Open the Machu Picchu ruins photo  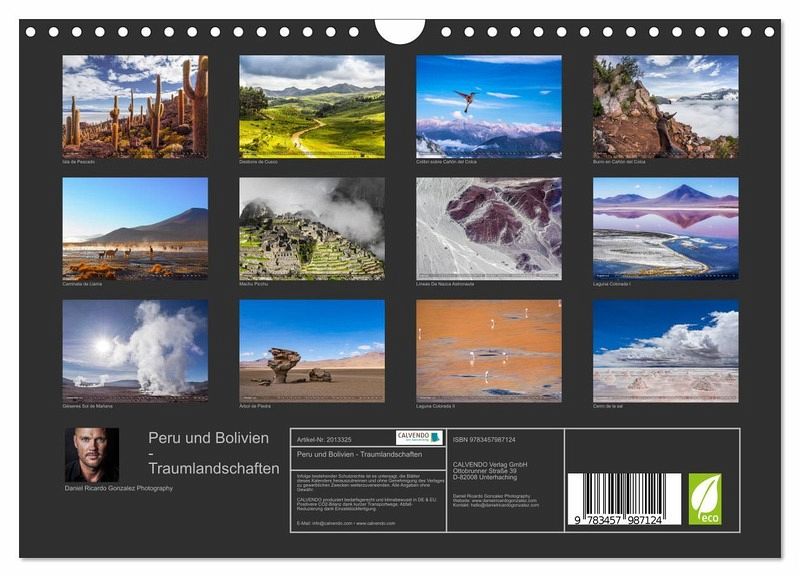pyautogui.click(x=312, y=229)
